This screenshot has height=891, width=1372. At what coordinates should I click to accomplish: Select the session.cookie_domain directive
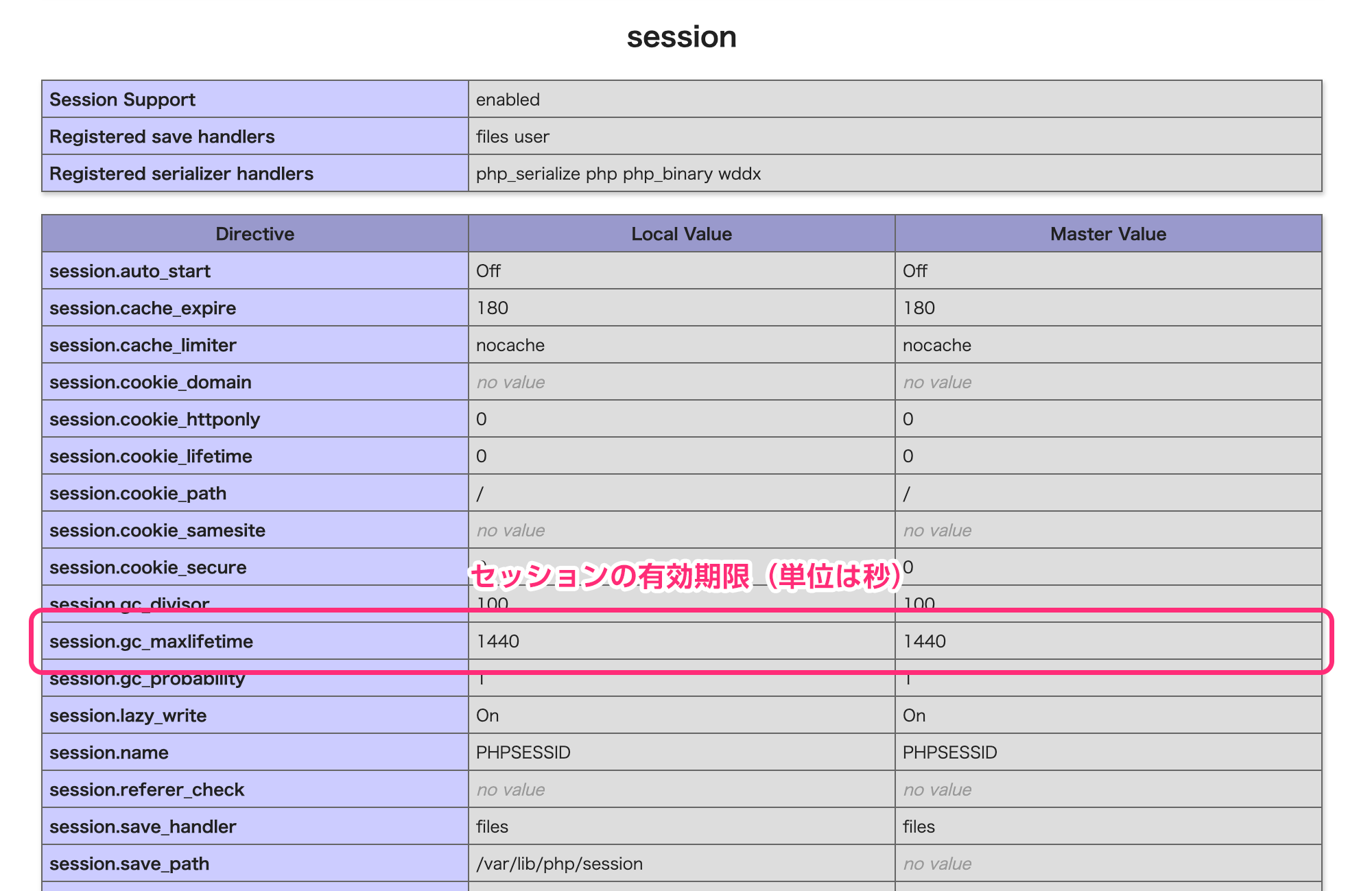click(x=150, y=382)
